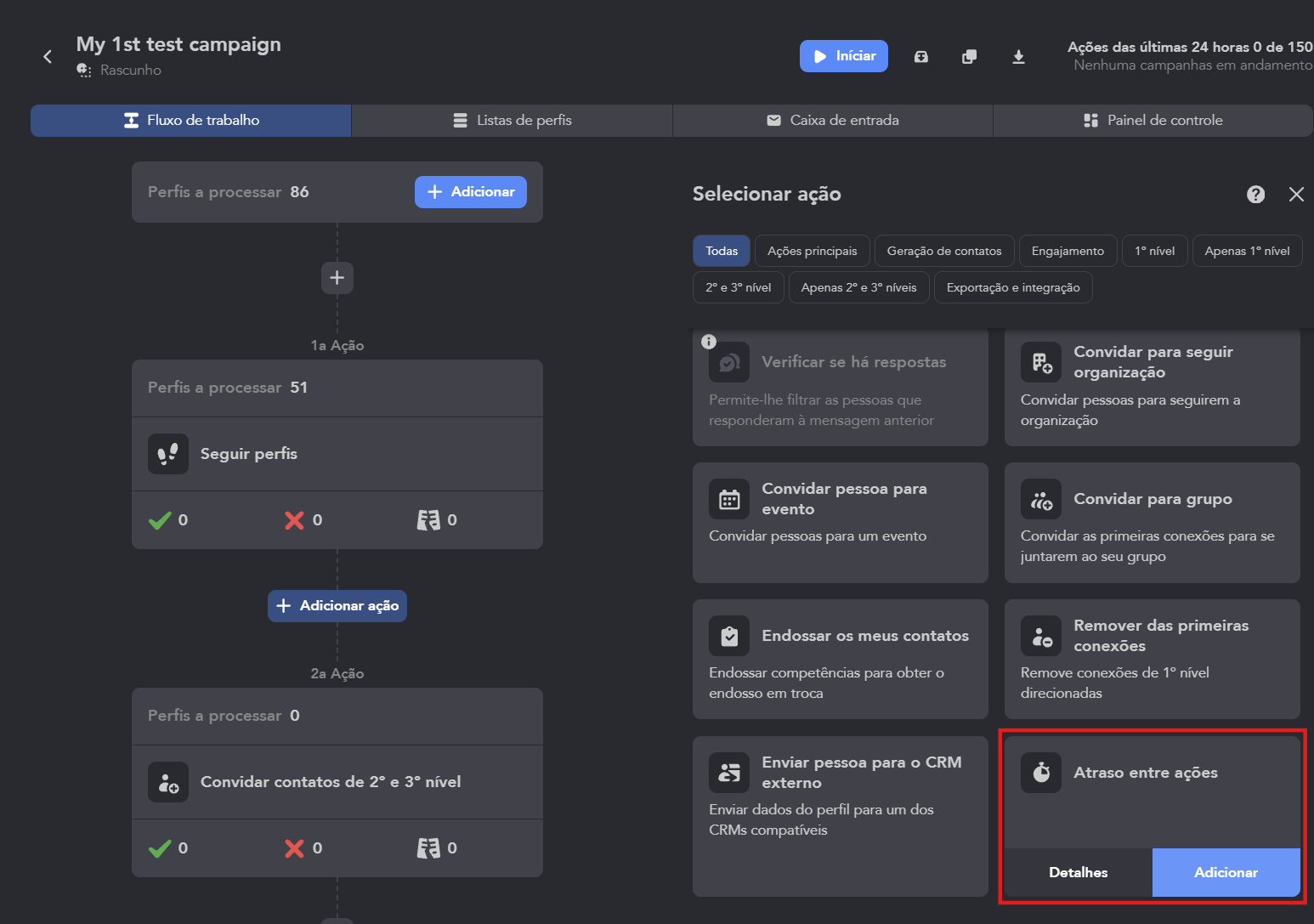Click the Endossar os meus contatos clipboard icon
Image resolution: width=1314 pixels, height=924 pixels.
tap(729, 636)
